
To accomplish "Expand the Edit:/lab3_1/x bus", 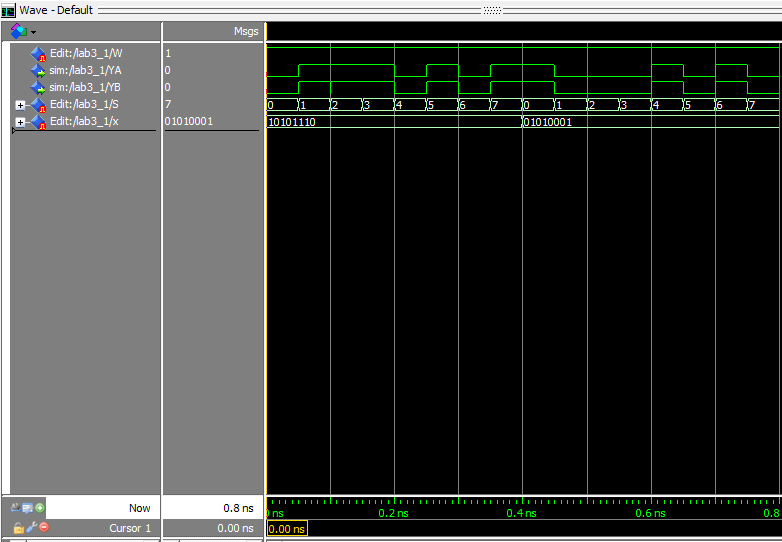I will point(20,122).
